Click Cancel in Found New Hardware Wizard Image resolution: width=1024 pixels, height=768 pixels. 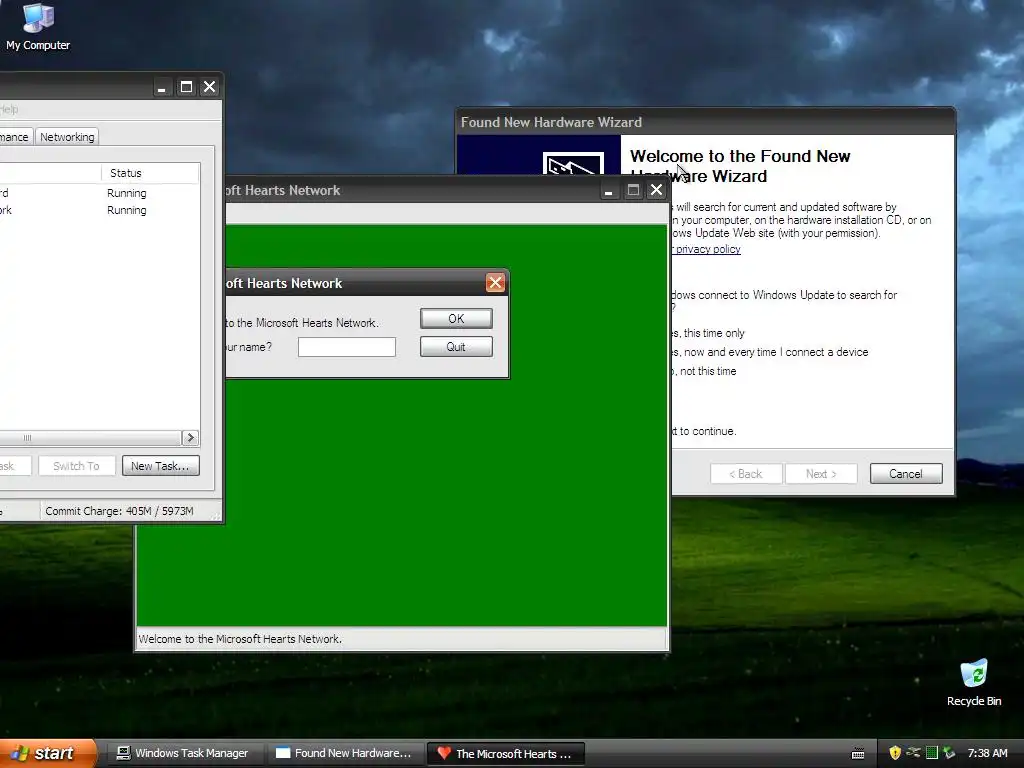coord(906,473)
